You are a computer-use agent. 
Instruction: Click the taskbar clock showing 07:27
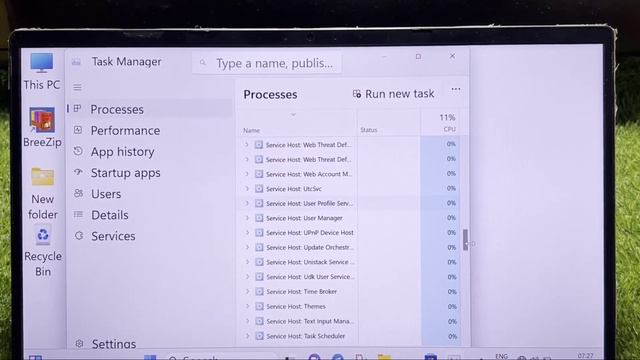(585, 356)
